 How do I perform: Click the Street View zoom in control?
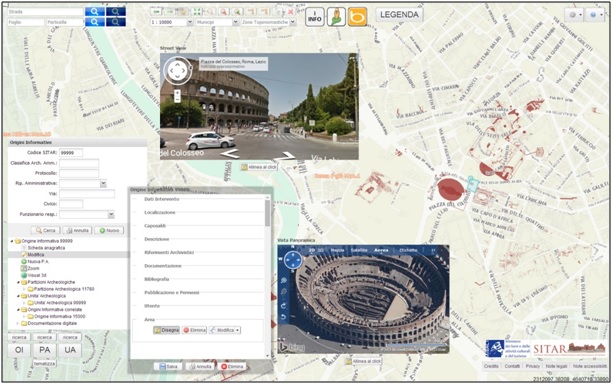coord(177,93)
